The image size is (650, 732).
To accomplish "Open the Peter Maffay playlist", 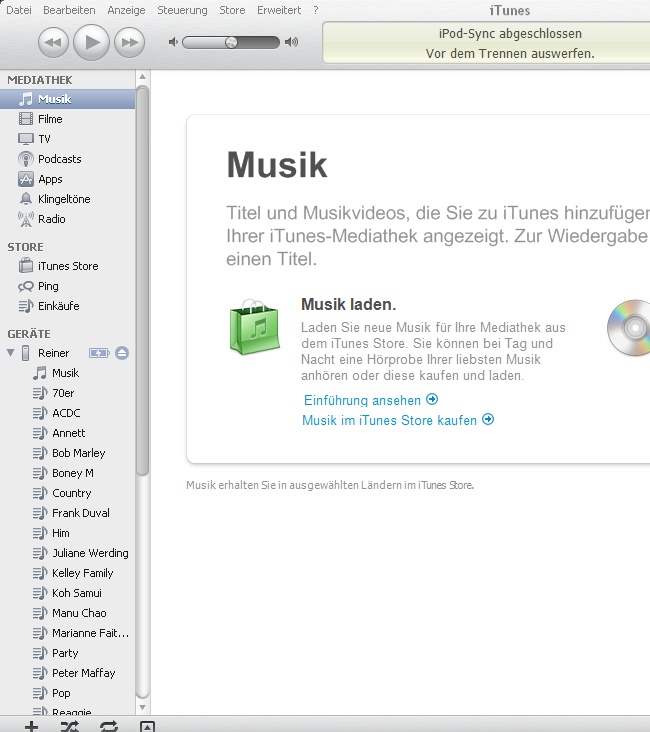I will coord(68,673).
